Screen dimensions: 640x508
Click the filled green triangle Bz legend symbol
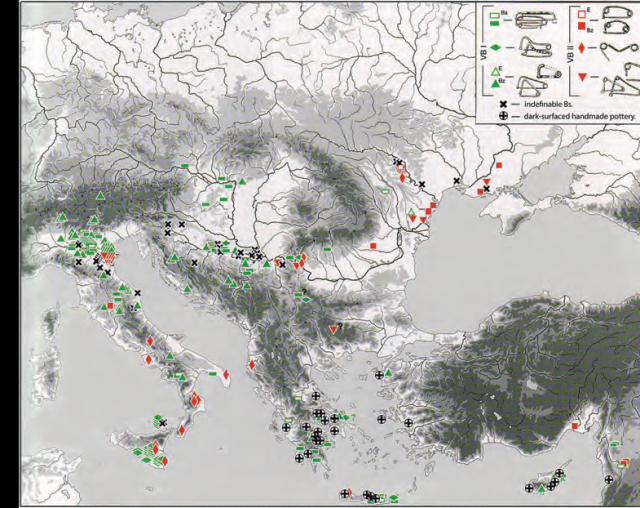[494, 83]
